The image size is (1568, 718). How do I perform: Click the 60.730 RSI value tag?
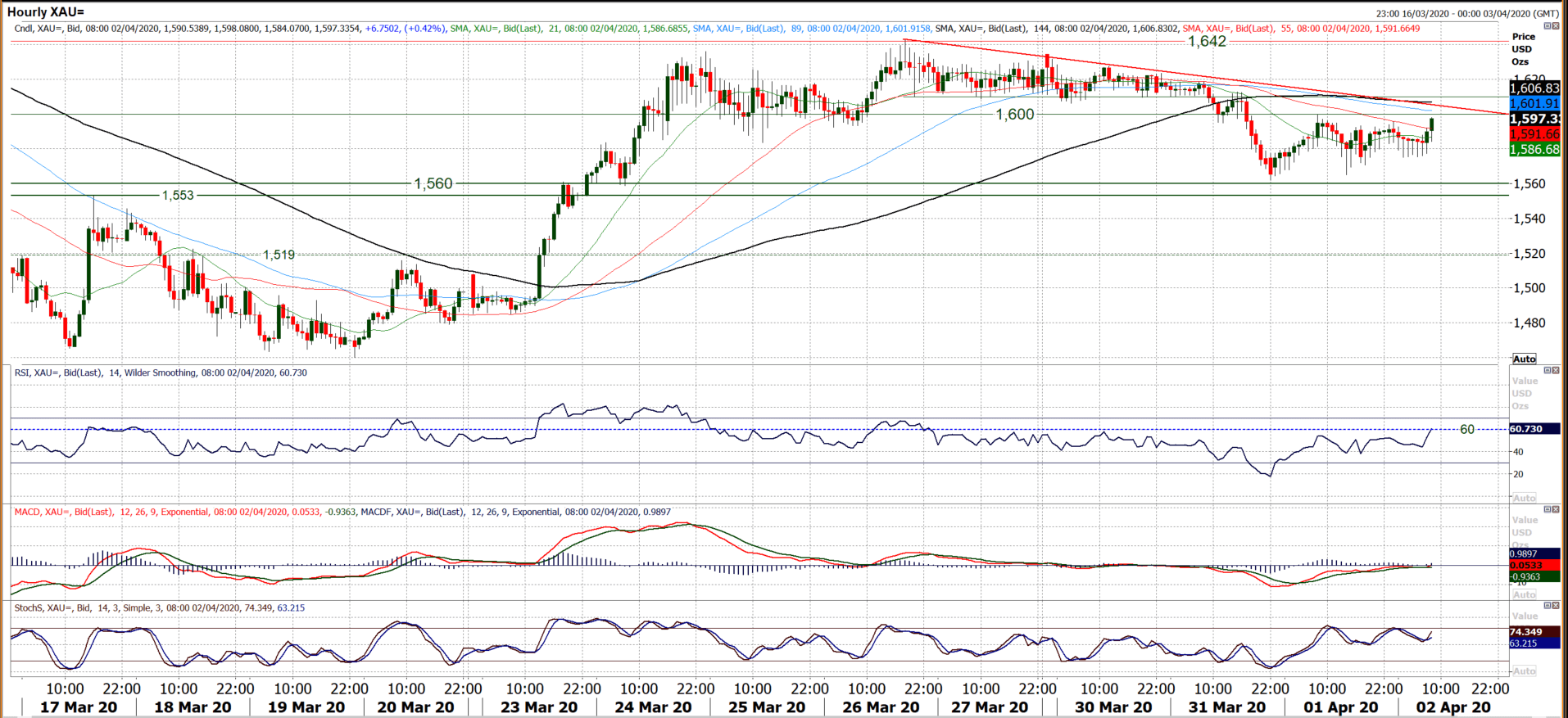tap(1534, 429)
